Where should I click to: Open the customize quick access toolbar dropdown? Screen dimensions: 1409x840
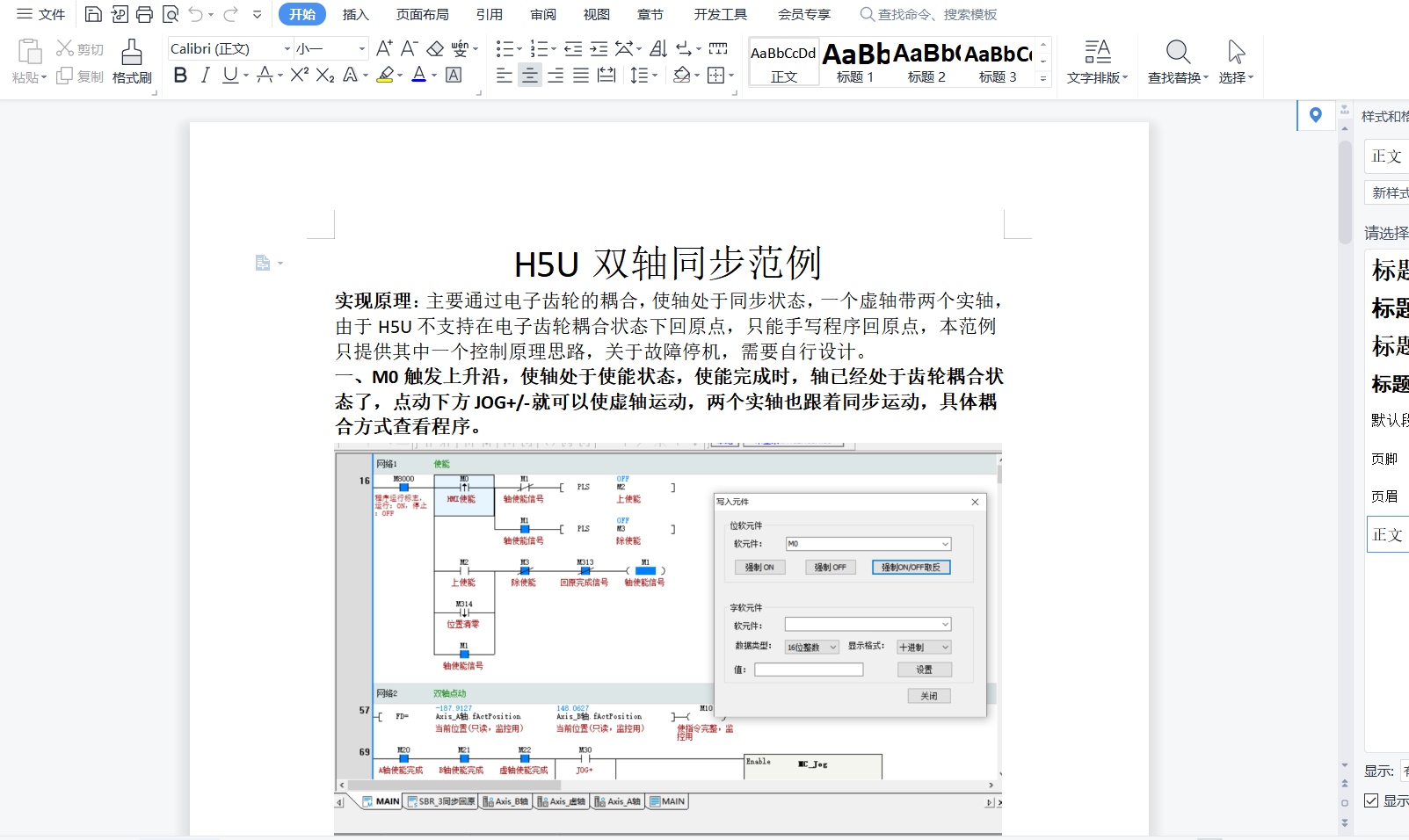pyautogui.click(x=257, y=14)
